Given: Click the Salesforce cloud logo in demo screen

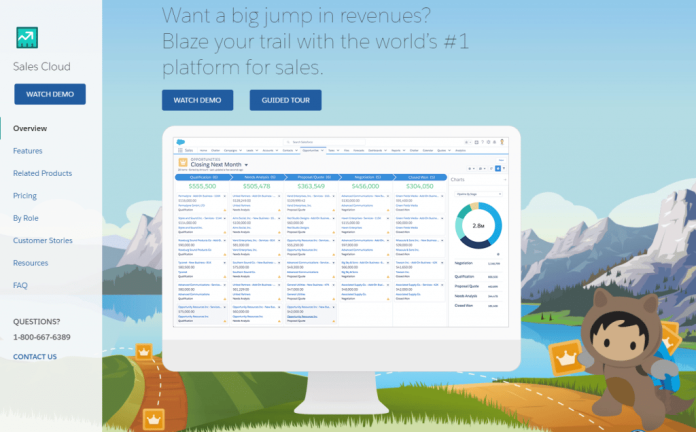Looking at the screenshot, I should click(181, 142).
